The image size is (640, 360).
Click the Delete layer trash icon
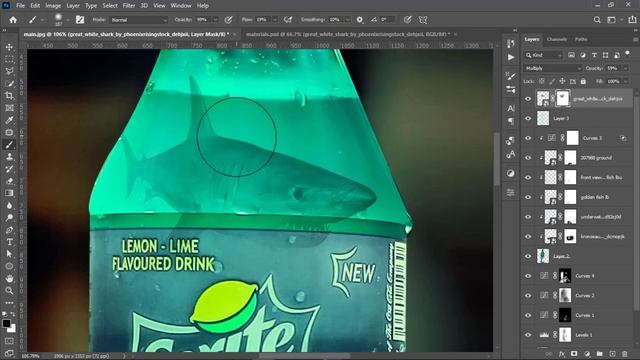tap(624, 354)
